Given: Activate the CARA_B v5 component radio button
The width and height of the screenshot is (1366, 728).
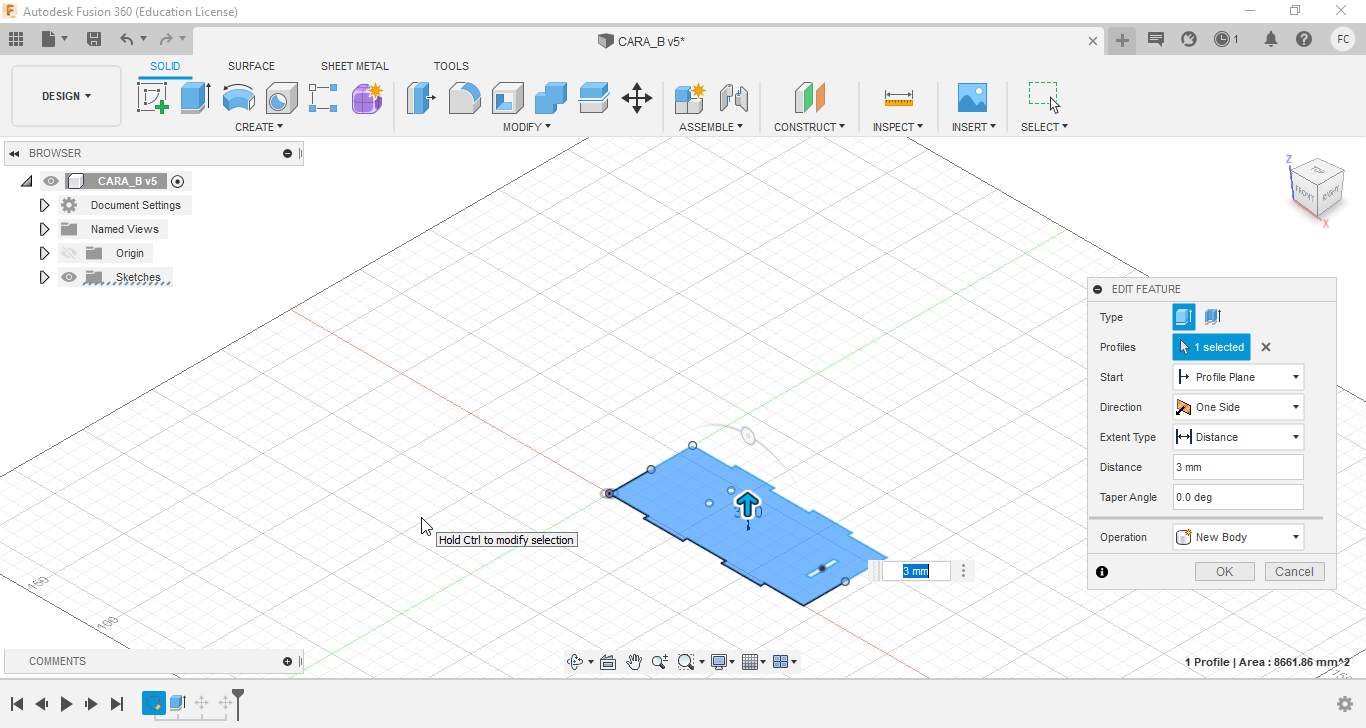Looking at the screenshot, I should tap(178, 181).
